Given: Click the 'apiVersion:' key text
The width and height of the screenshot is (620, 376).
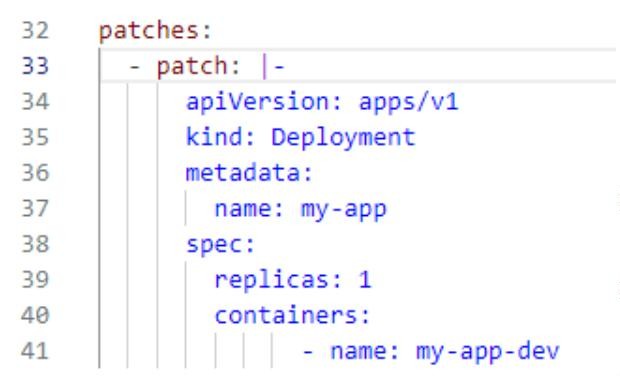Looking at the screenshot, I should click(264, 102).
